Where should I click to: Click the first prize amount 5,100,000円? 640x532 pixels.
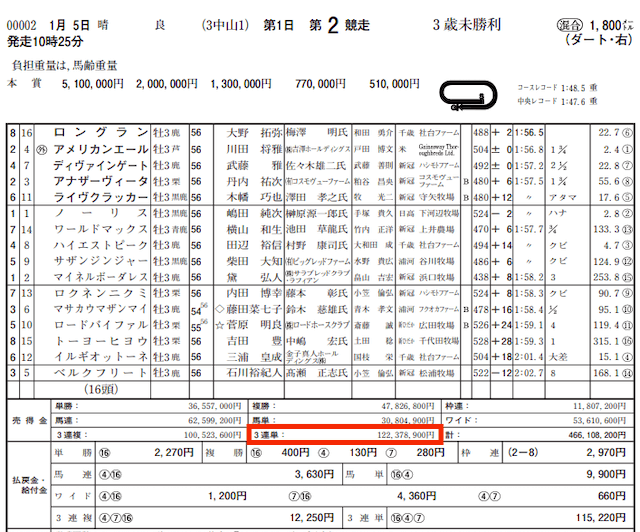click(93, 84)
